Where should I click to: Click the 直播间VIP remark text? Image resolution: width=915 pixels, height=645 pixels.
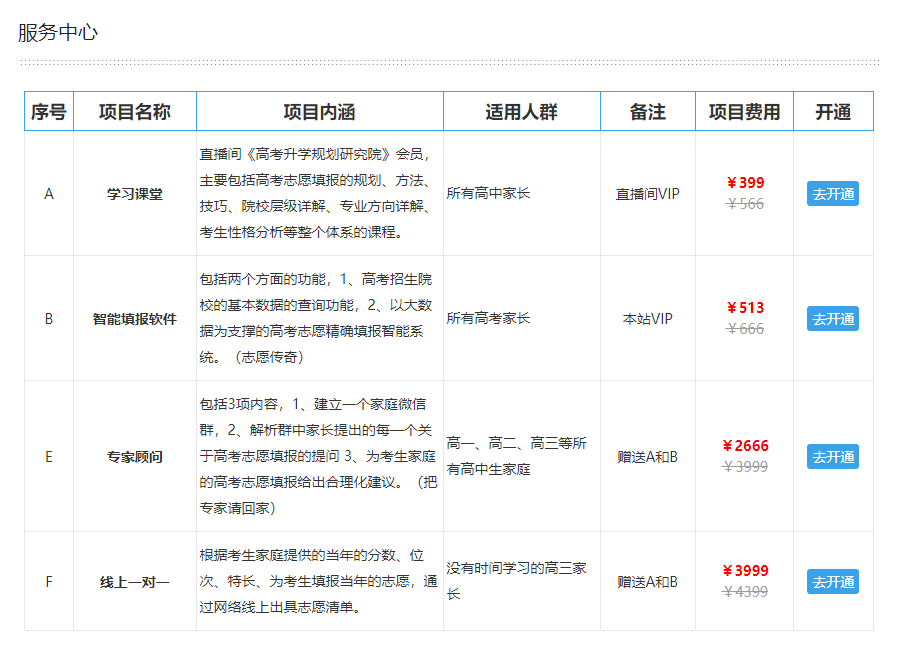(x=648, y=194)
